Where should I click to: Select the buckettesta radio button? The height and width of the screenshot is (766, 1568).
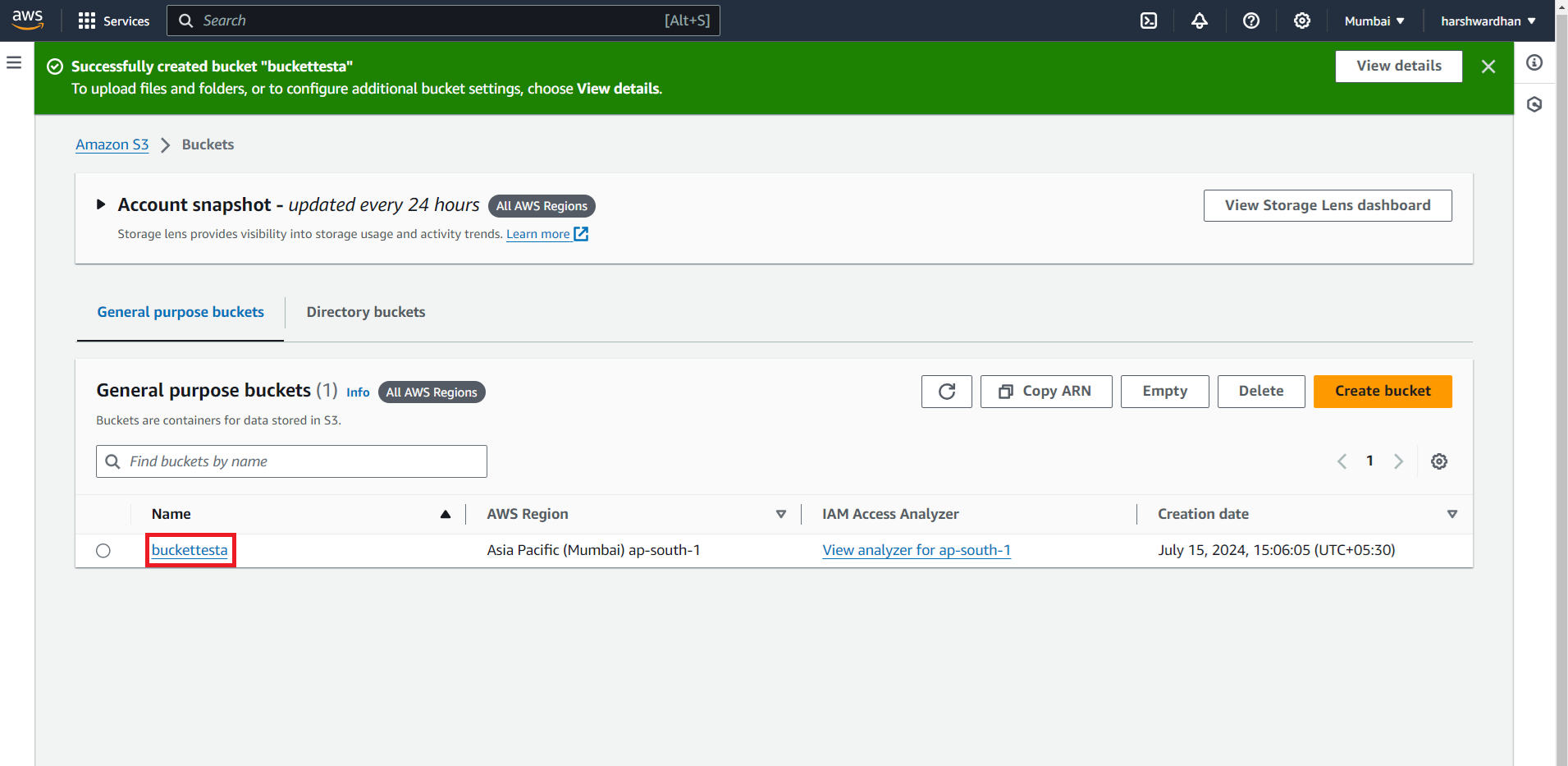[x=103, y=551]
